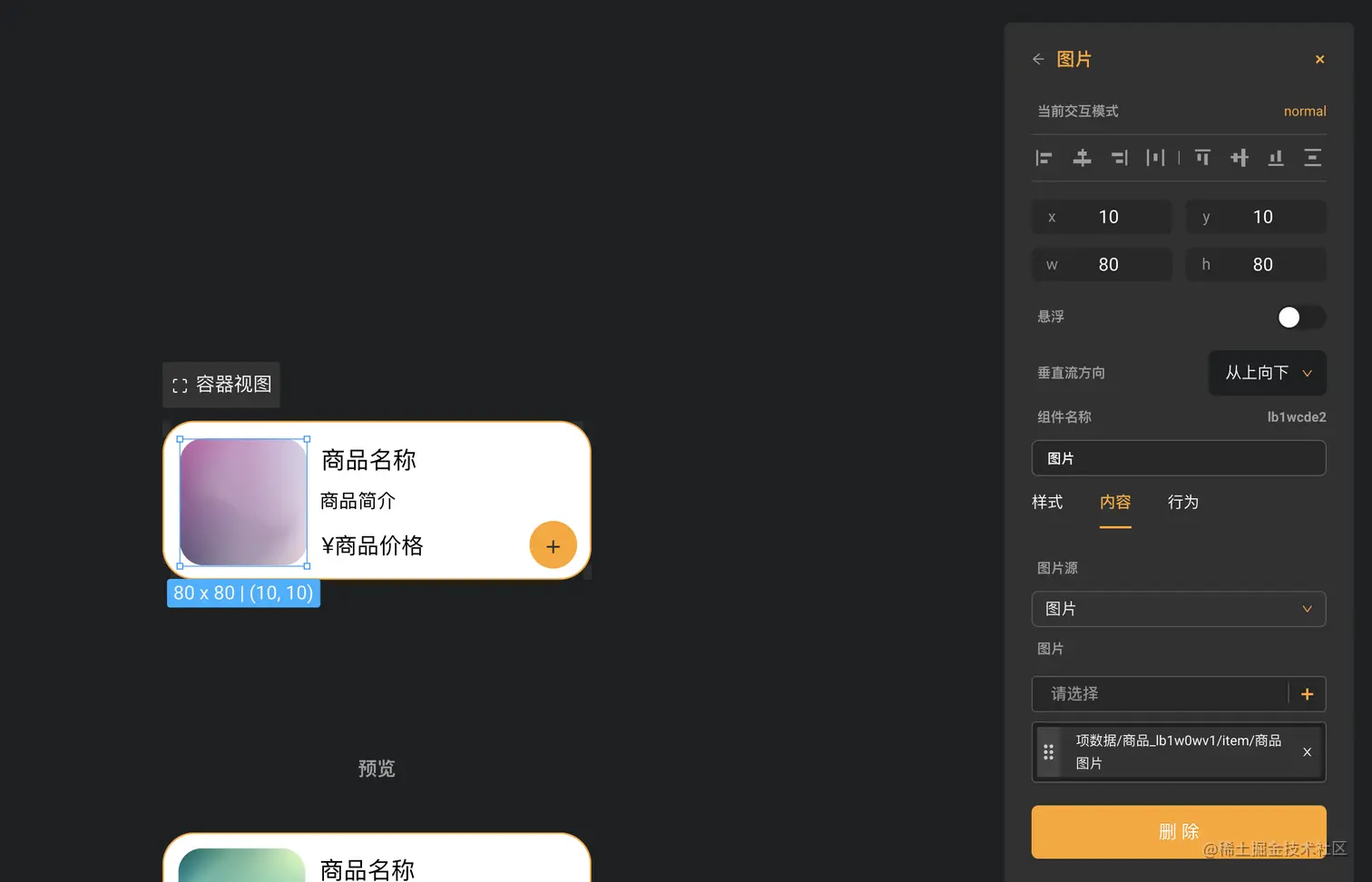Screen dimensions: 1372x882
Task: Click the 请选择 picture selector field
Action: pos(1160,694)
